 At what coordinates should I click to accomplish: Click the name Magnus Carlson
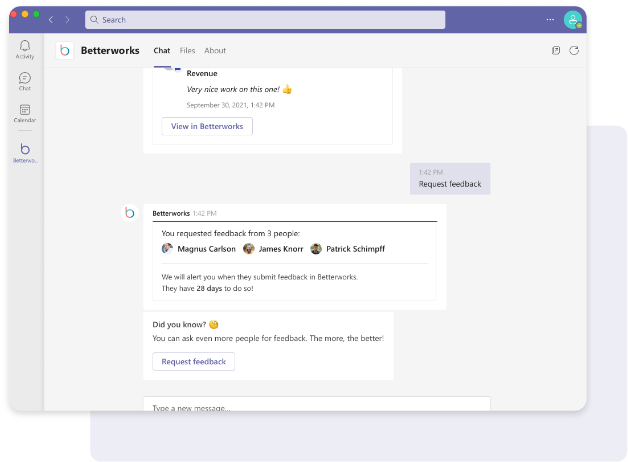pos(207,249)
